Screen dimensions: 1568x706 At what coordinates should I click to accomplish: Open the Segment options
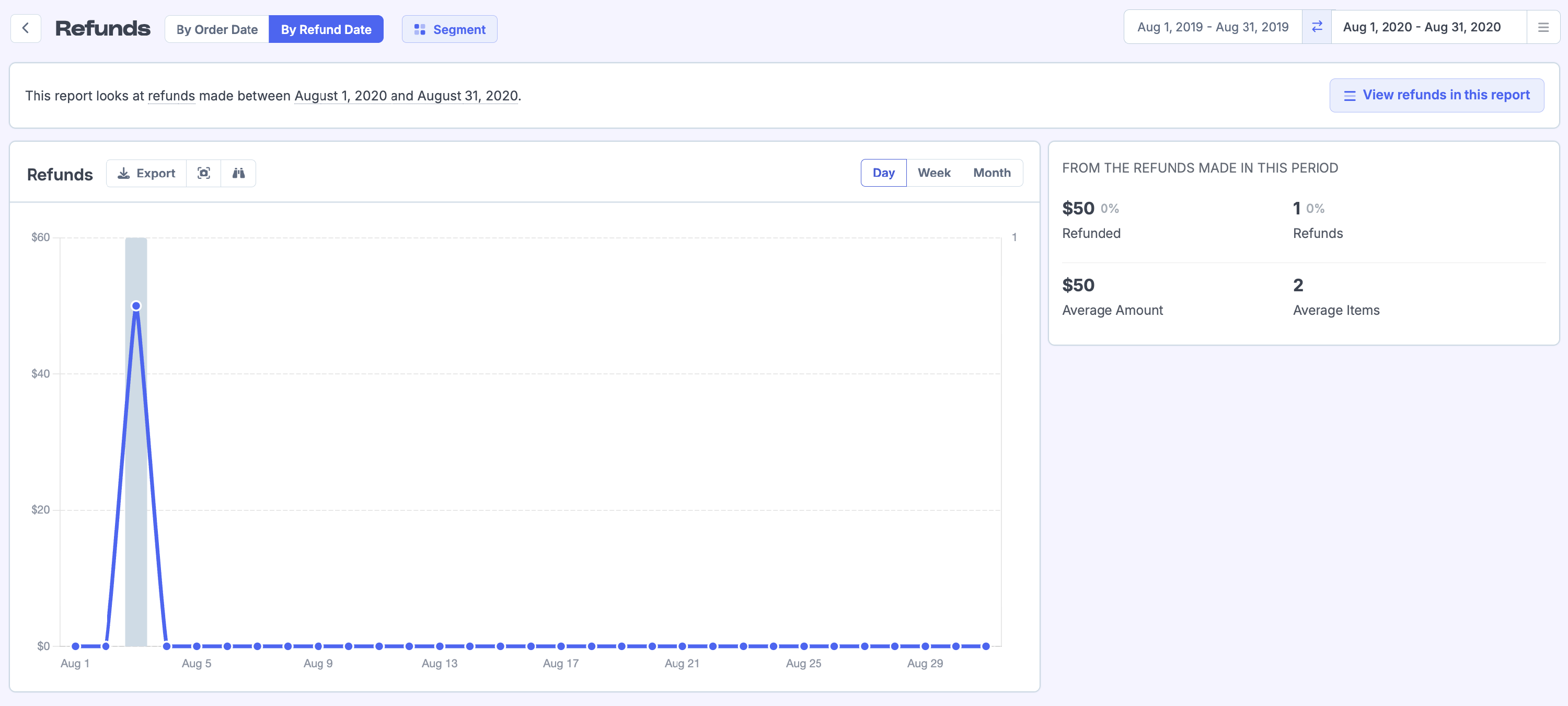(x=449, y=29)
